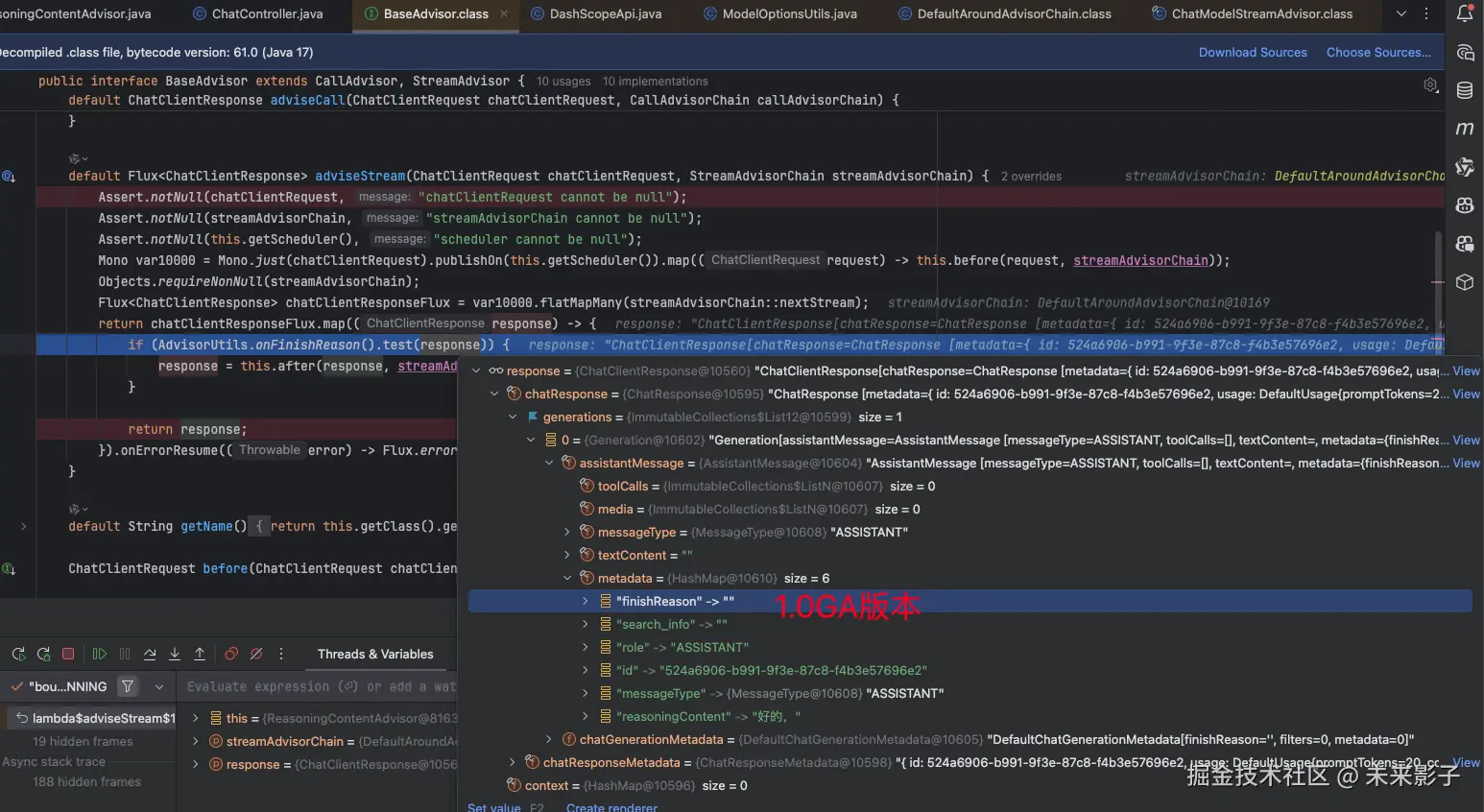The image size is (1484, 812).
Task: Switch to the DefaultAroundAdvisorChain.class tab
Action: [1005, 13]
